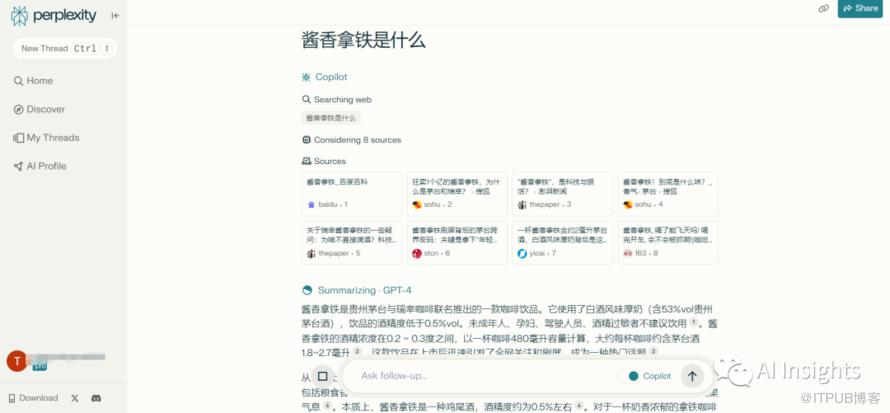Open the sohu source card 2
This screenshot has width=890, height=413.
tap(457, 194)
